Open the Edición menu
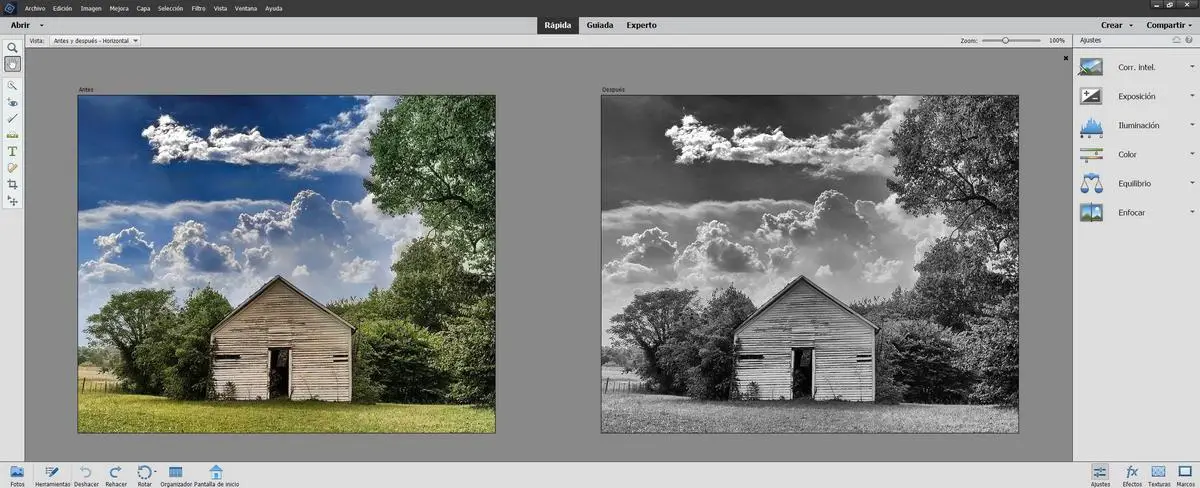1200x488 pixels. [62, 8]
